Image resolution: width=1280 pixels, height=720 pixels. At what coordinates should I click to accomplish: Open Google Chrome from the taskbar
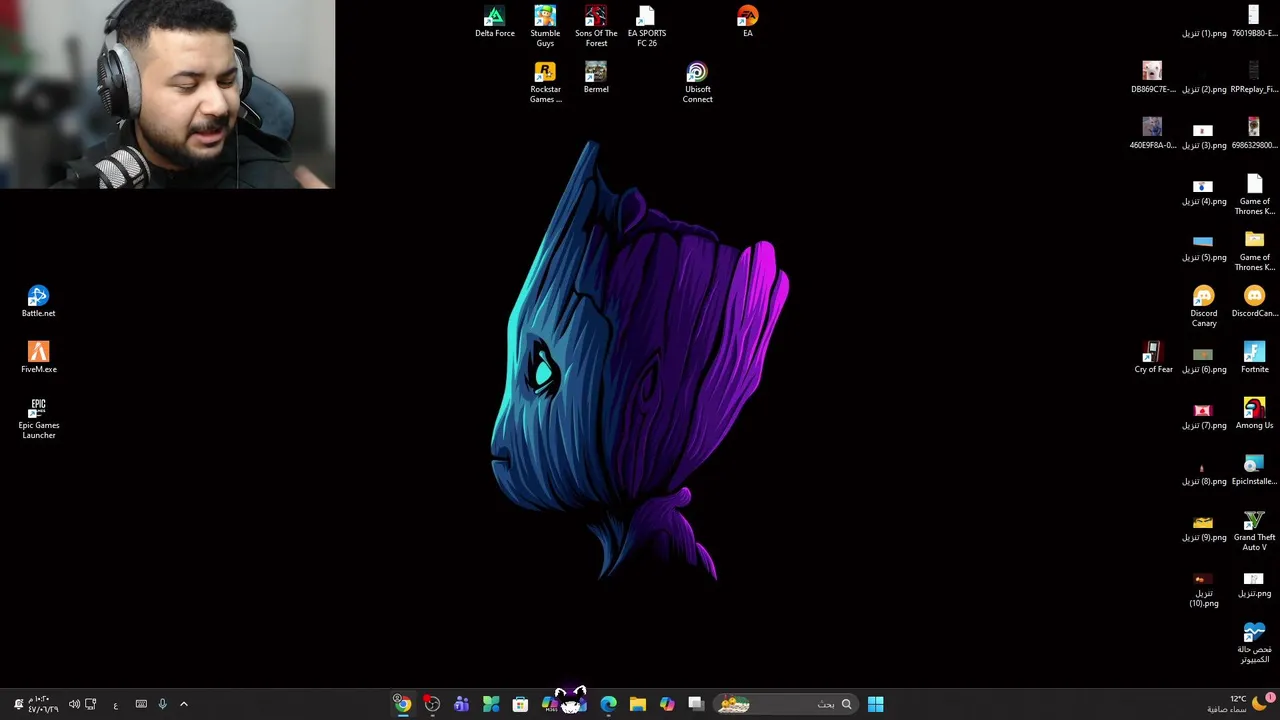(402, 704)
